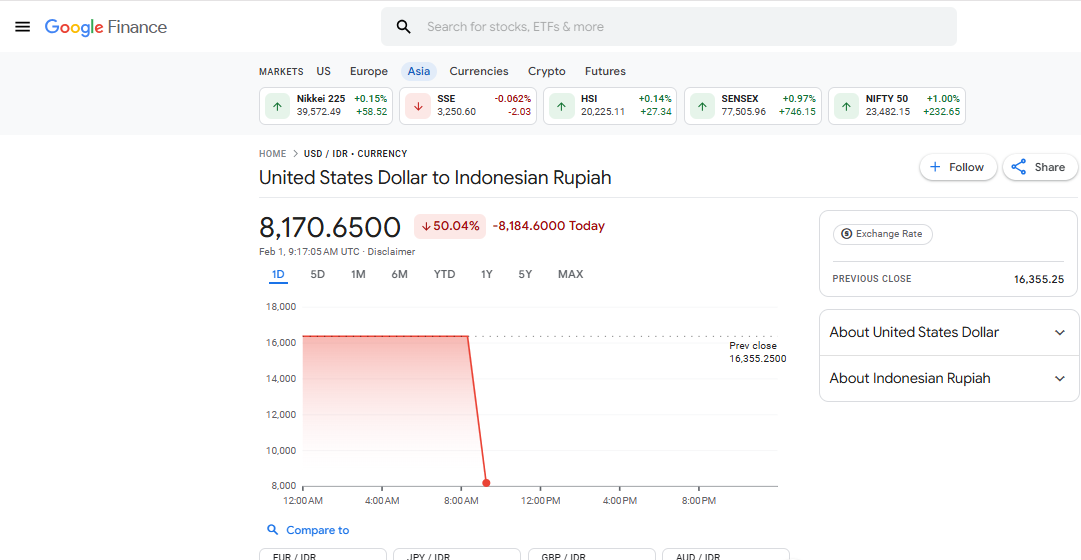This screenshot has height=560, width=1081.
Task: Click the Google Finance logo
Action: click(x=106, y=27)
